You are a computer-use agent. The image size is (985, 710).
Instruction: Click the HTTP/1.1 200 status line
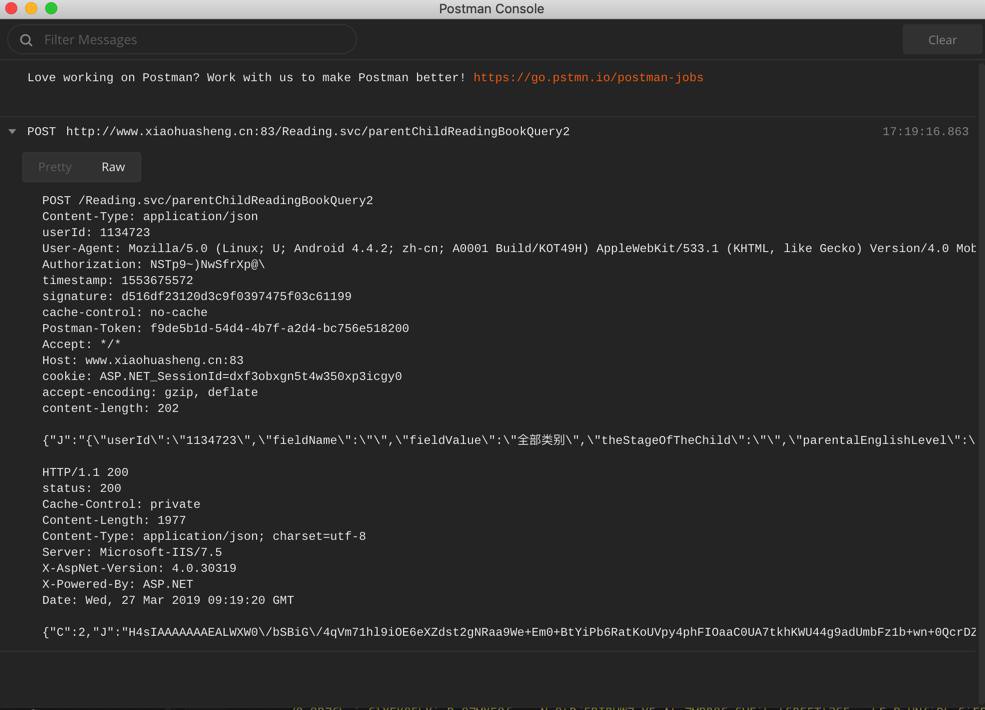point(85,473)
